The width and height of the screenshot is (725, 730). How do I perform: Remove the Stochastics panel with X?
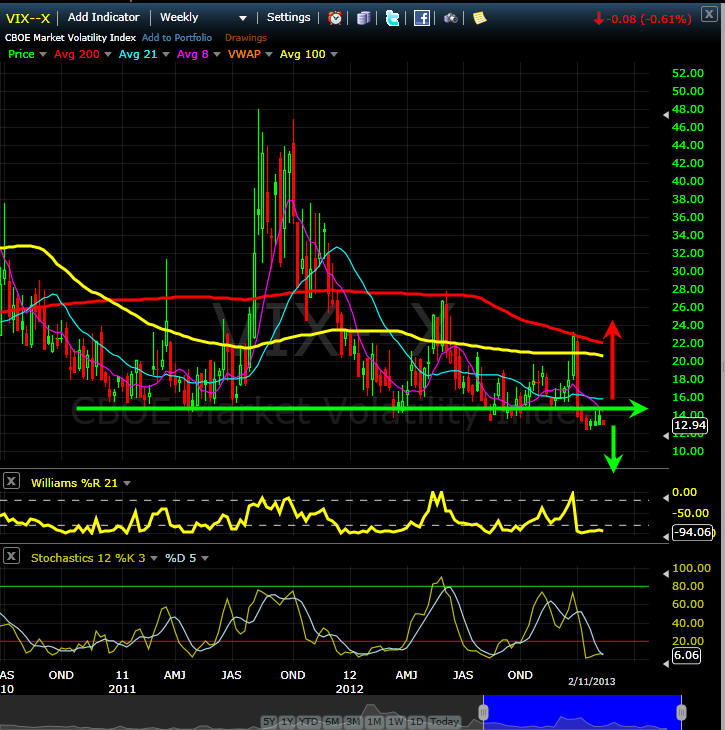(12, 556)
